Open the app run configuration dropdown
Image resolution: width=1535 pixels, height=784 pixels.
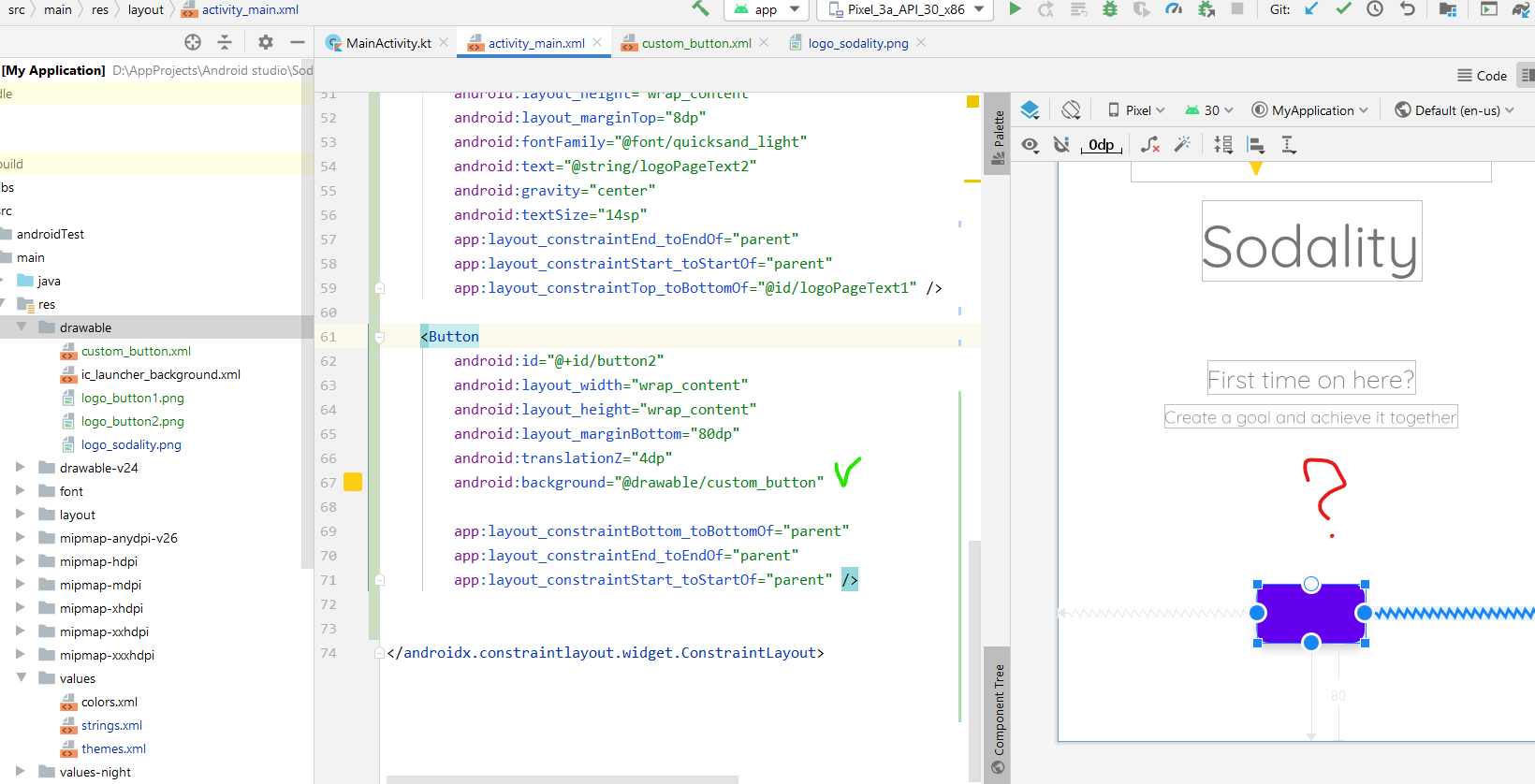[x=767, y=9]
